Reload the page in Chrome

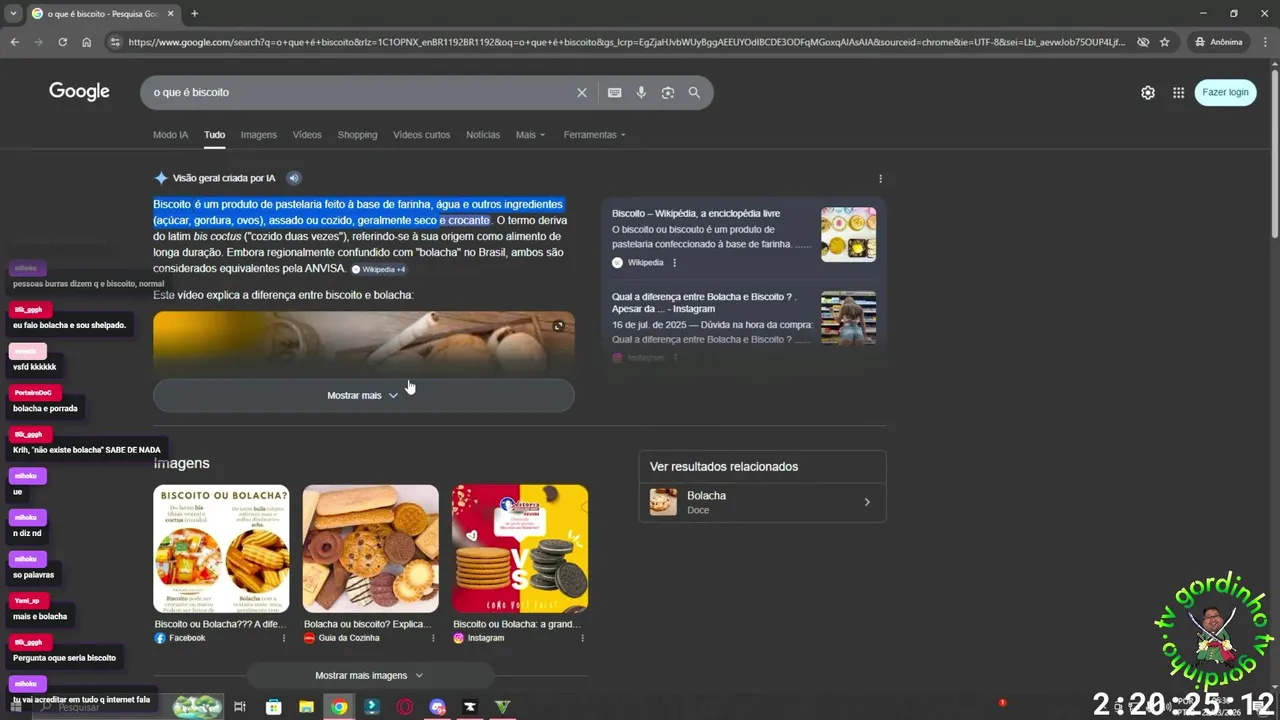[62, 42]
